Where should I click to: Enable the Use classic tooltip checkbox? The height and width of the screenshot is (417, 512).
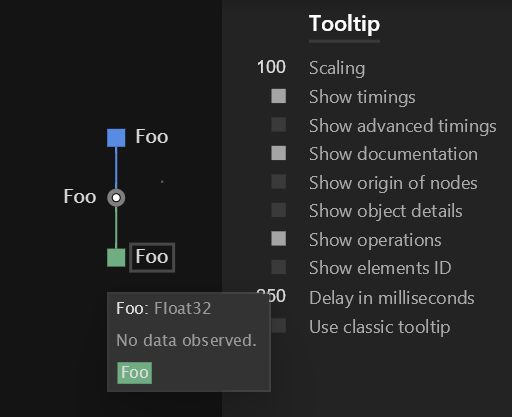click(x=279, y=326)
